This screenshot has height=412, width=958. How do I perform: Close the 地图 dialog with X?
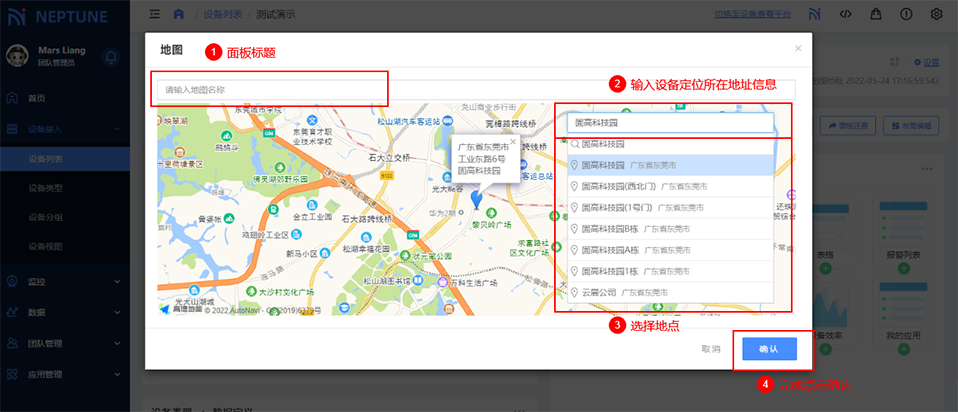pyautogui.click(x=798, y=48)
